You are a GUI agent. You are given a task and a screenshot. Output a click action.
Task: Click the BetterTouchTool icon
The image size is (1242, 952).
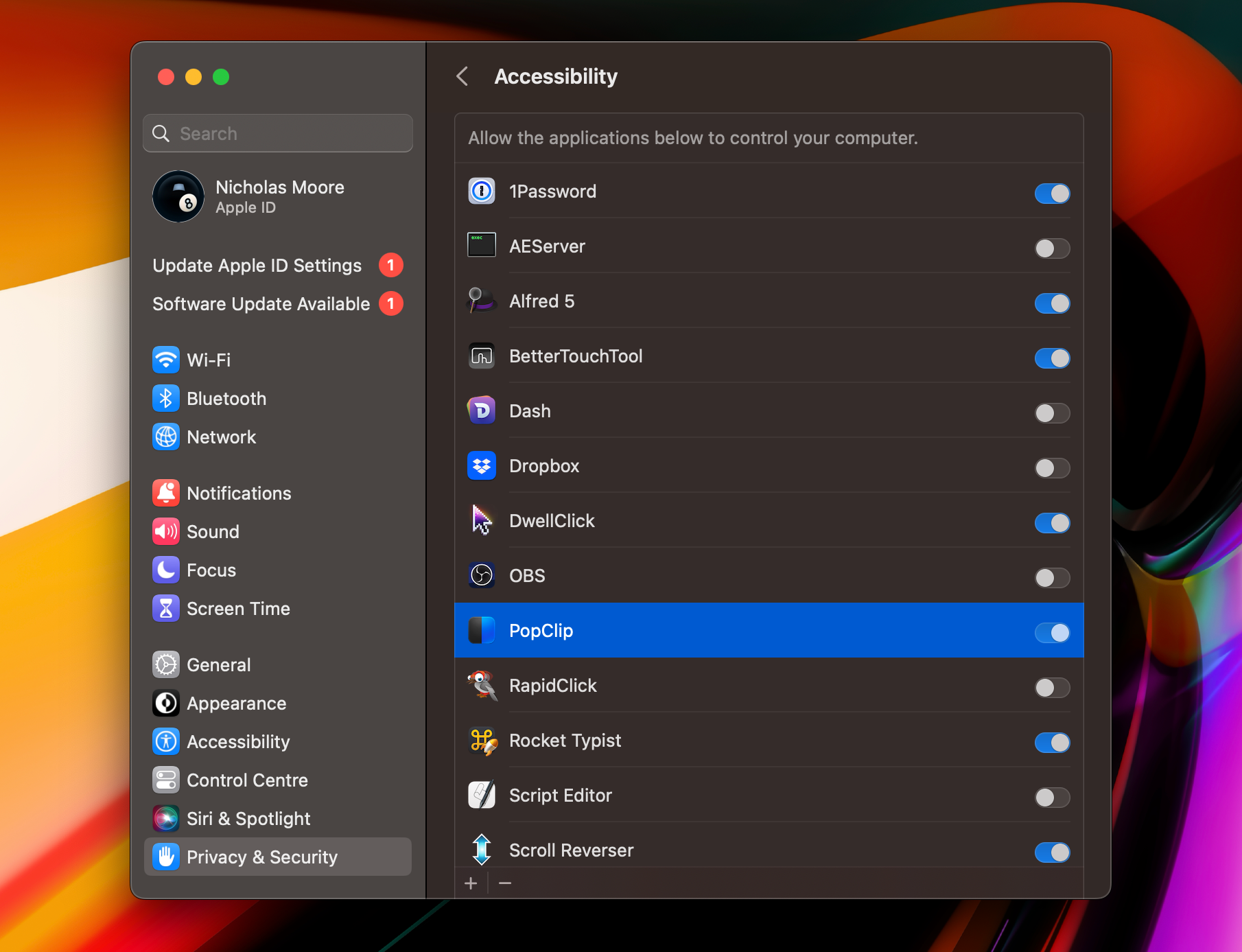482,356
